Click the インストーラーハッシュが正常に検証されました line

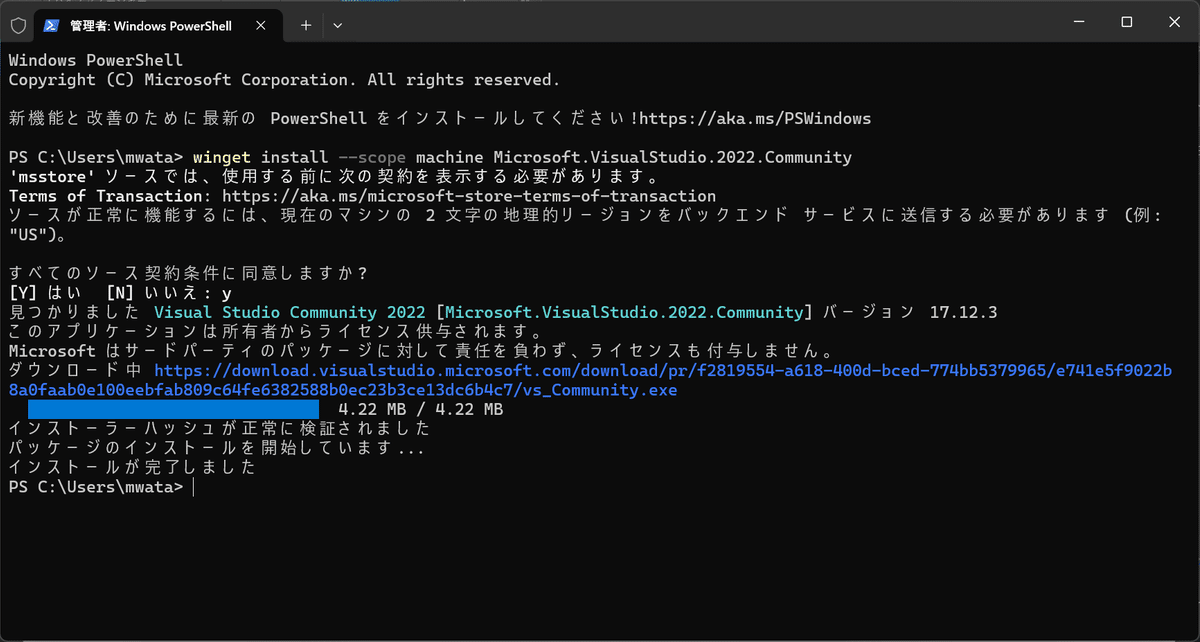click(x=219, y=428)
